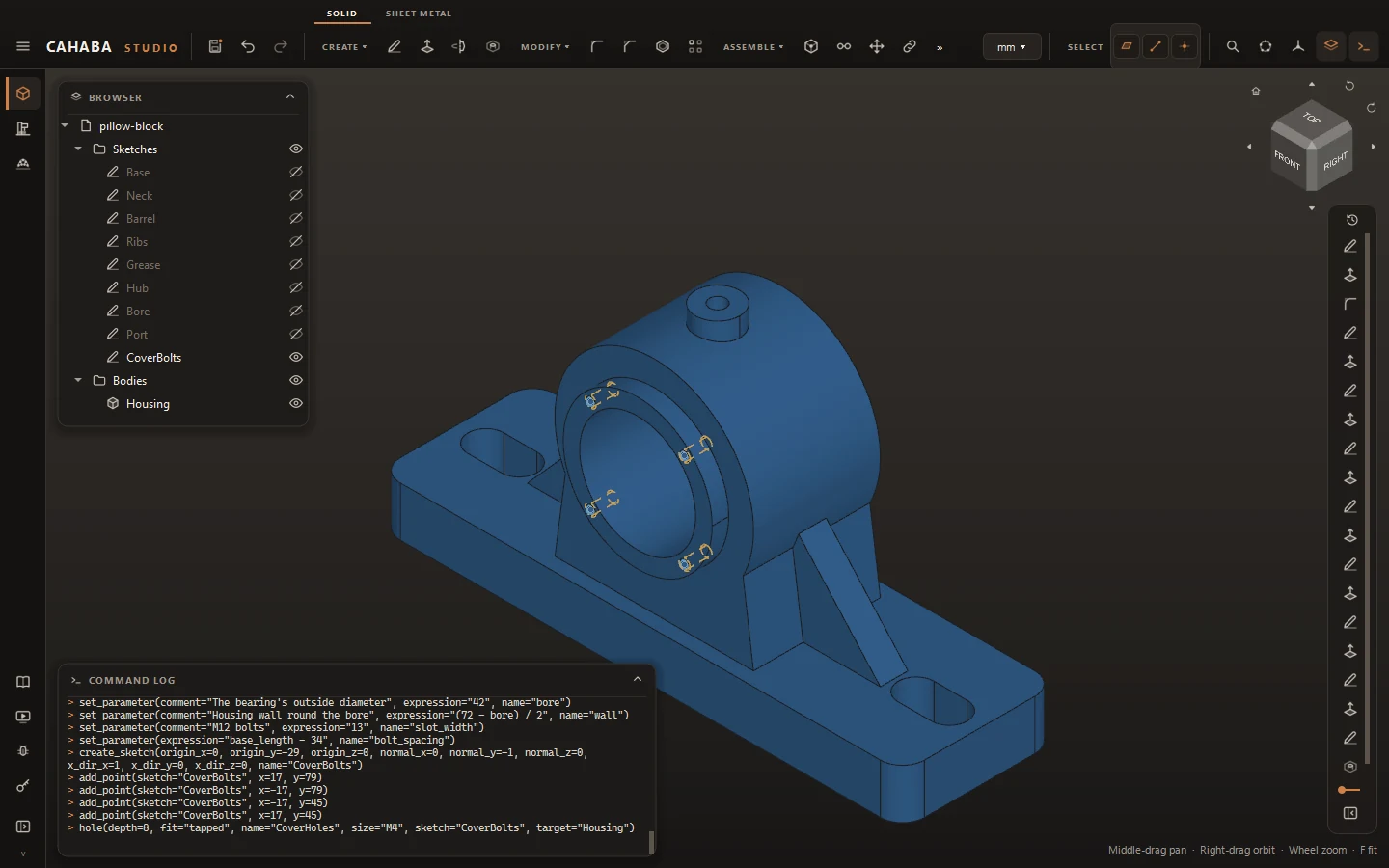Click the Redo arrow icon
1389x868 pixels.
(x=281, y=46)
